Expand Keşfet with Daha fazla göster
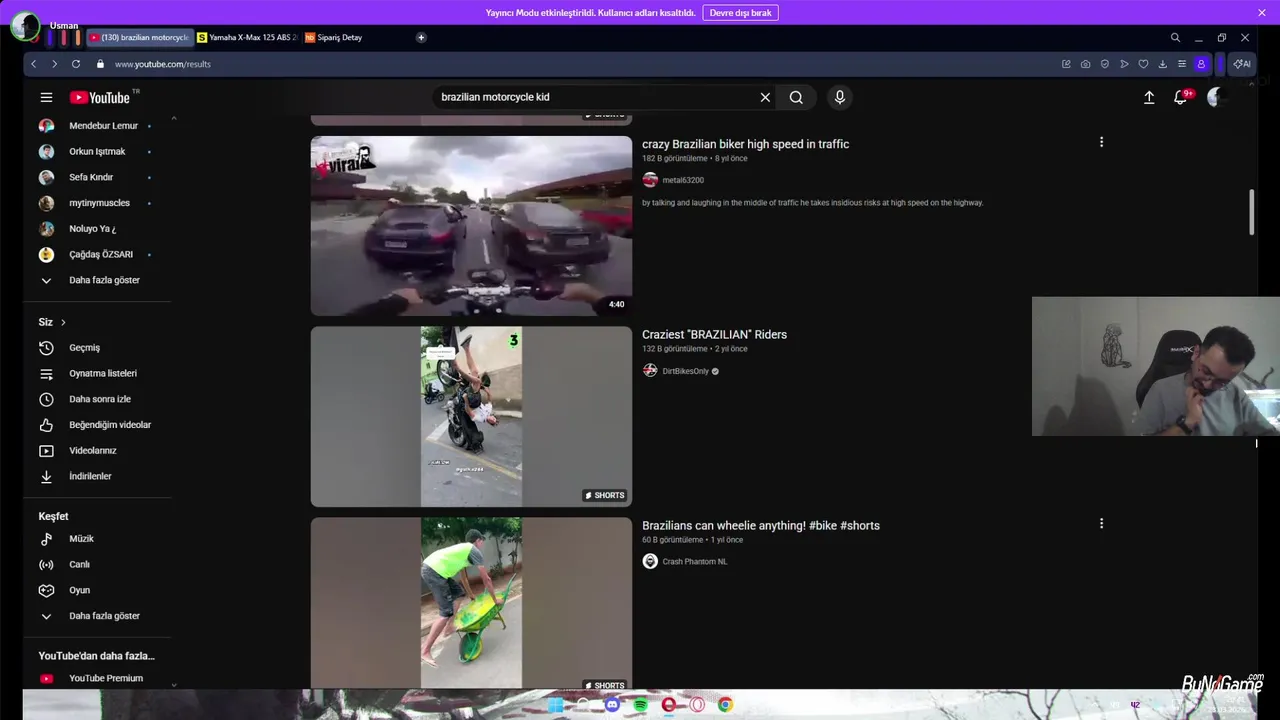 pos(104,616)
